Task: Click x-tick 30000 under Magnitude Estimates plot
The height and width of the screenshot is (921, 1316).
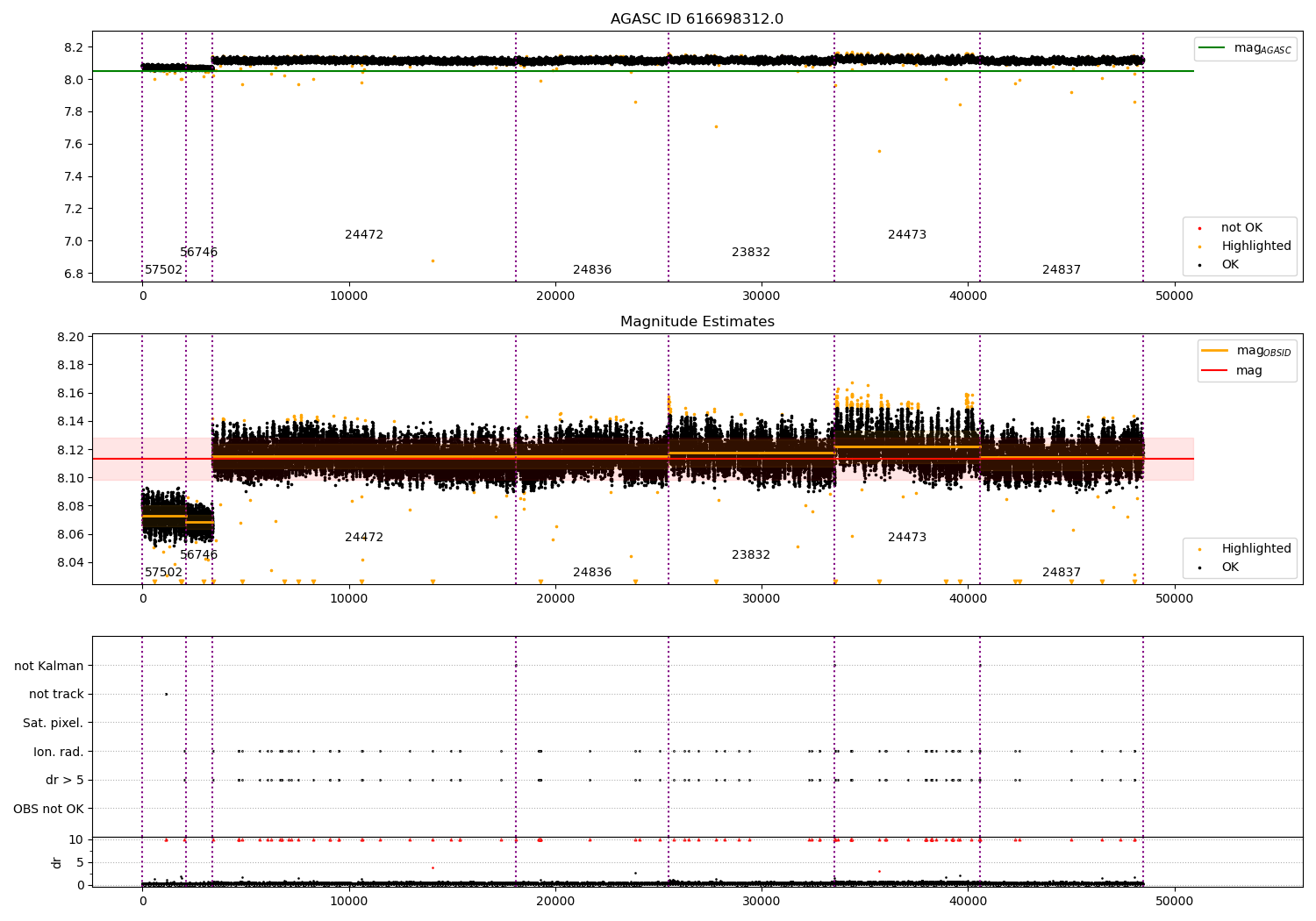Action: click(762, 598)
